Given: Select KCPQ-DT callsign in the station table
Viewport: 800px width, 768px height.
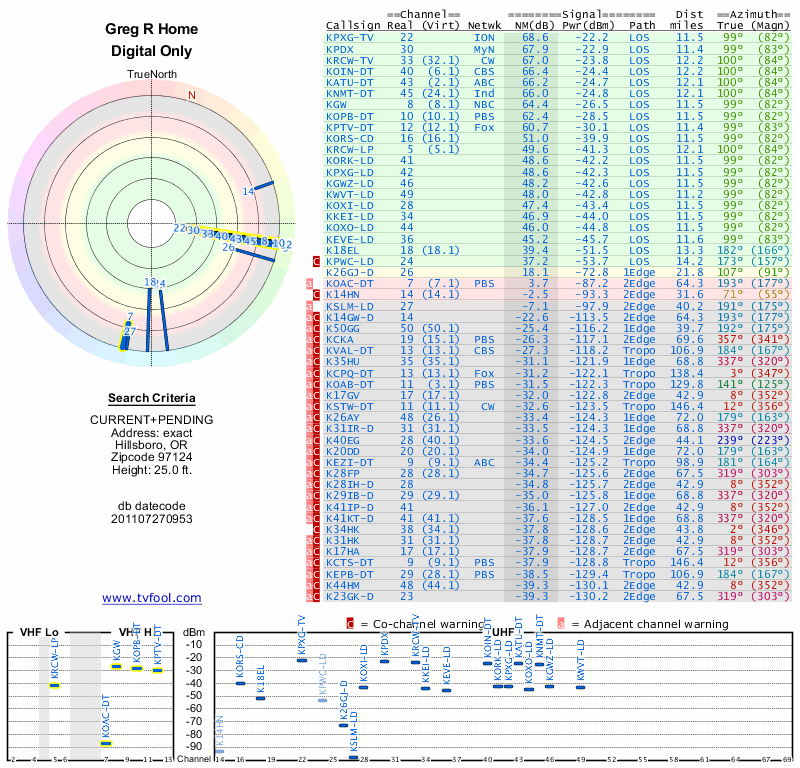Looking at the screenshot, I should click(x=350, y=374).
